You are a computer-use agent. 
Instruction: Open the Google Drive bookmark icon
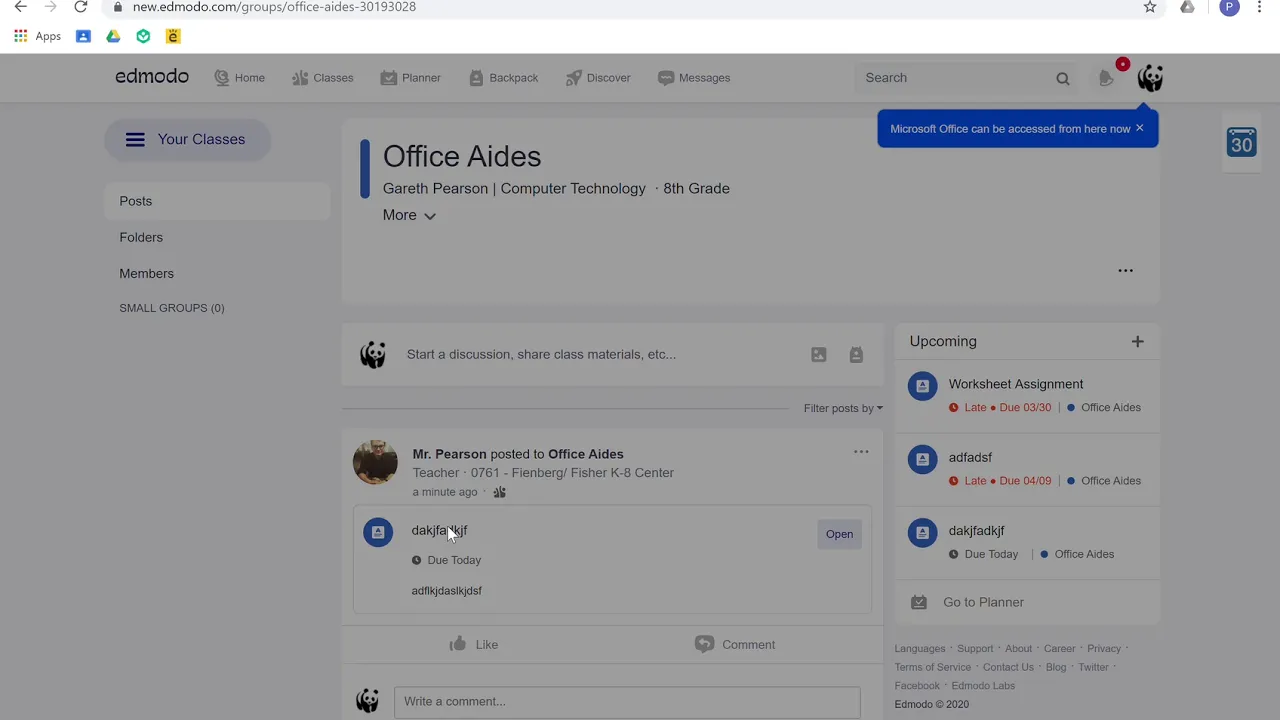[113, 36]
